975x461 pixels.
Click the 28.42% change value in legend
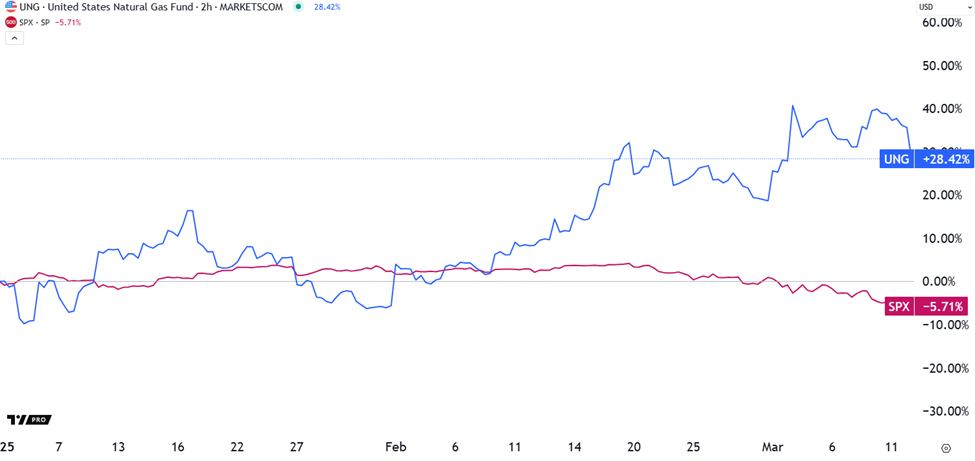[x=327, y=7]
